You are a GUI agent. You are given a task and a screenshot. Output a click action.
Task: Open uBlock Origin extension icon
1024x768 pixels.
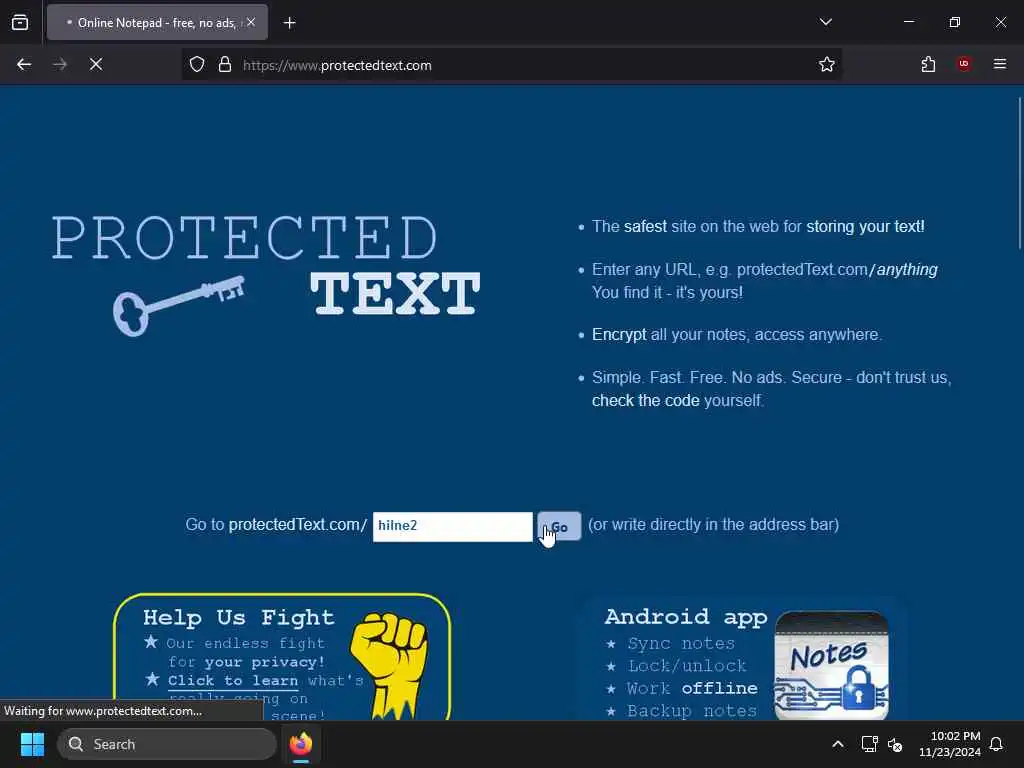[964, 64]
